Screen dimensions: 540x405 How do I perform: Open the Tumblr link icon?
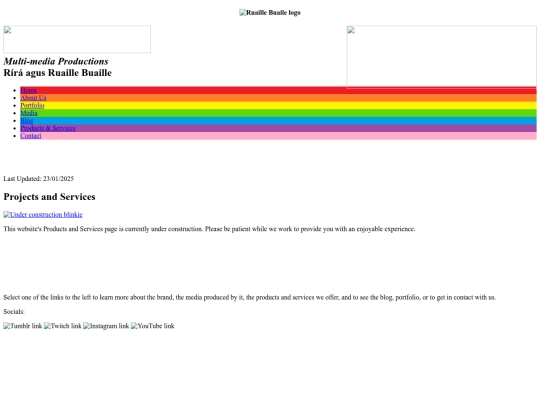point(23,326)
